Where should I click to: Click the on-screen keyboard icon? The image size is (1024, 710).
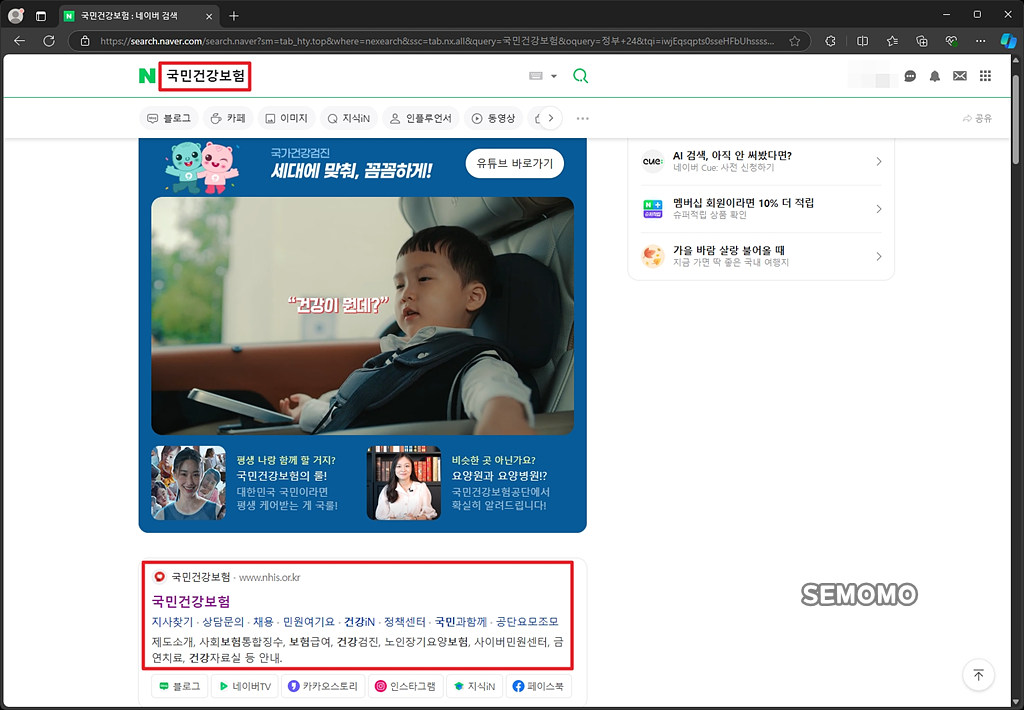click(536, 76)
